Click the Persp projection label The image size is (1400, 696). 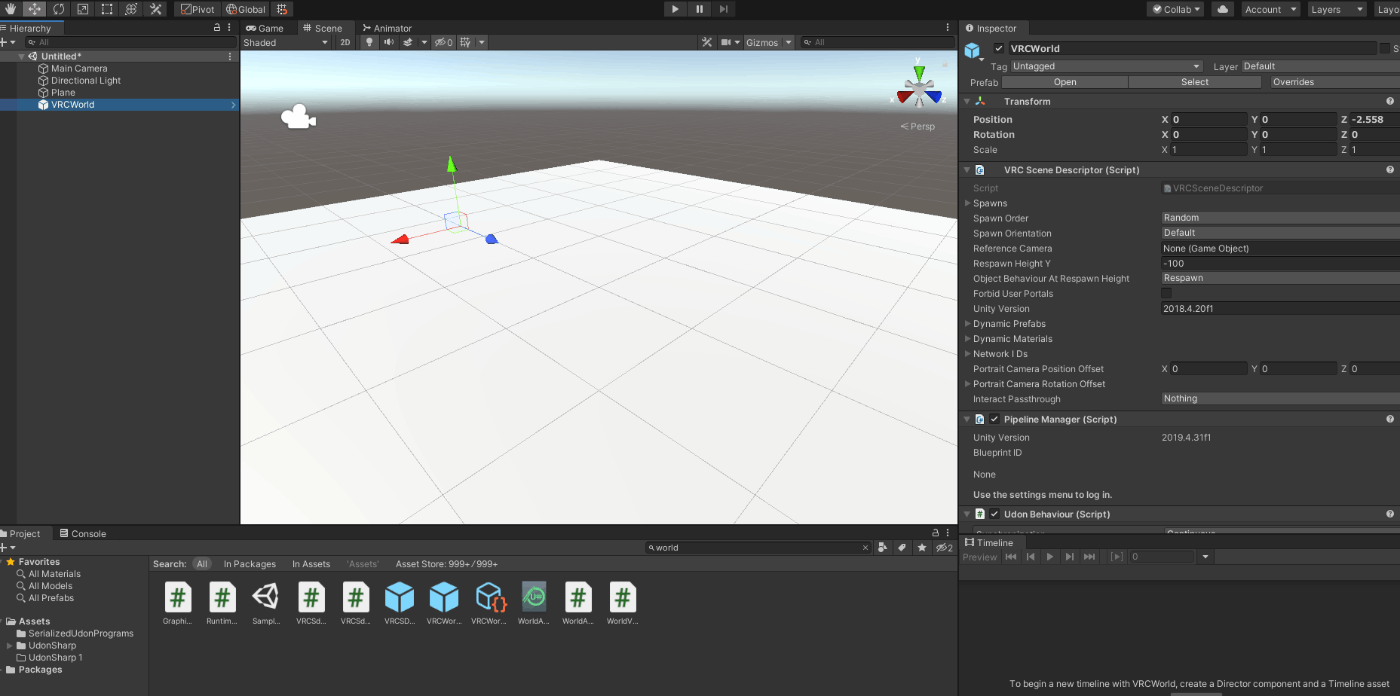(917, 126)
